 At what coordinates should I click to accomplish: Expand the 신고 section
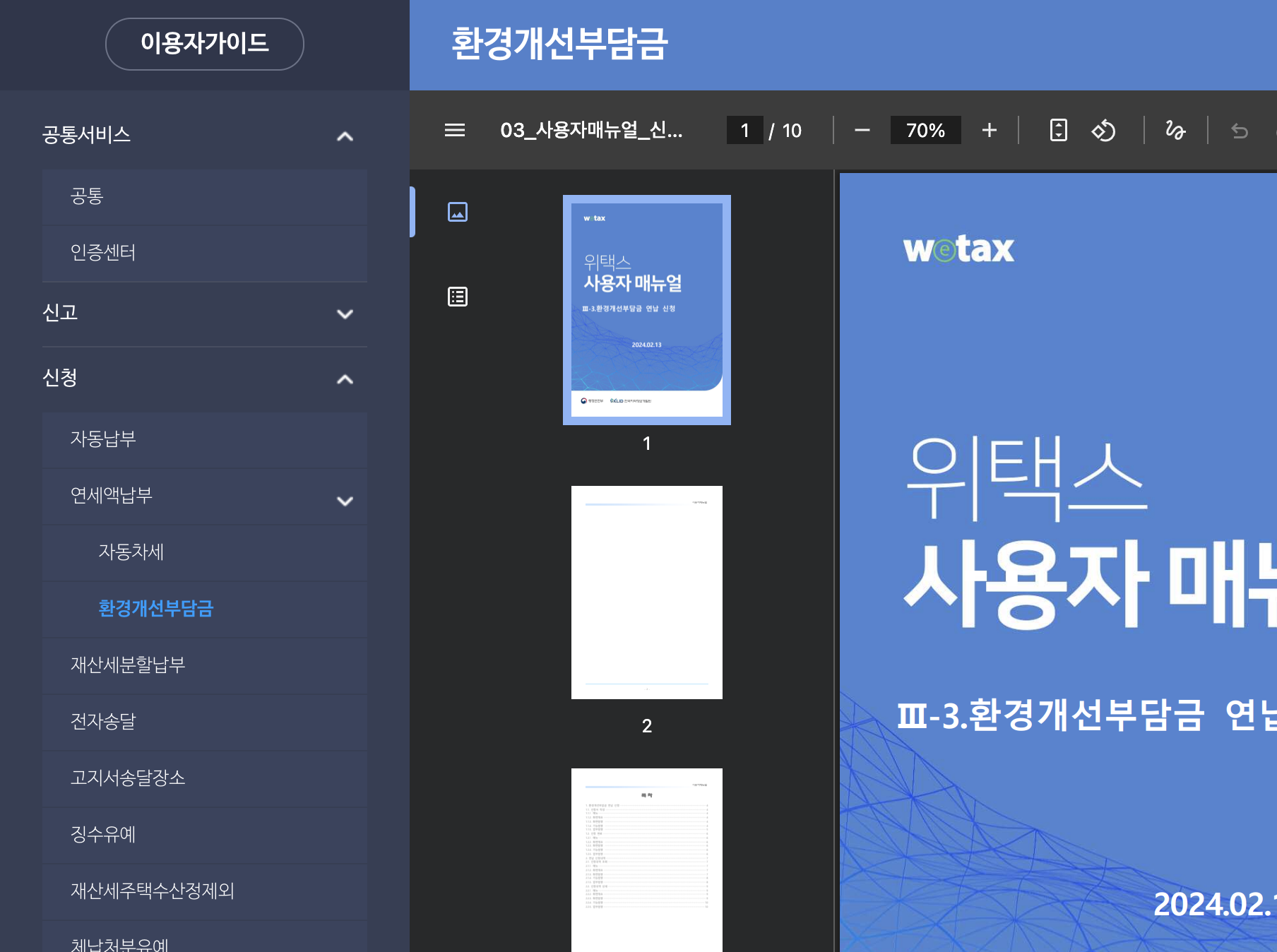coord(345,314)
